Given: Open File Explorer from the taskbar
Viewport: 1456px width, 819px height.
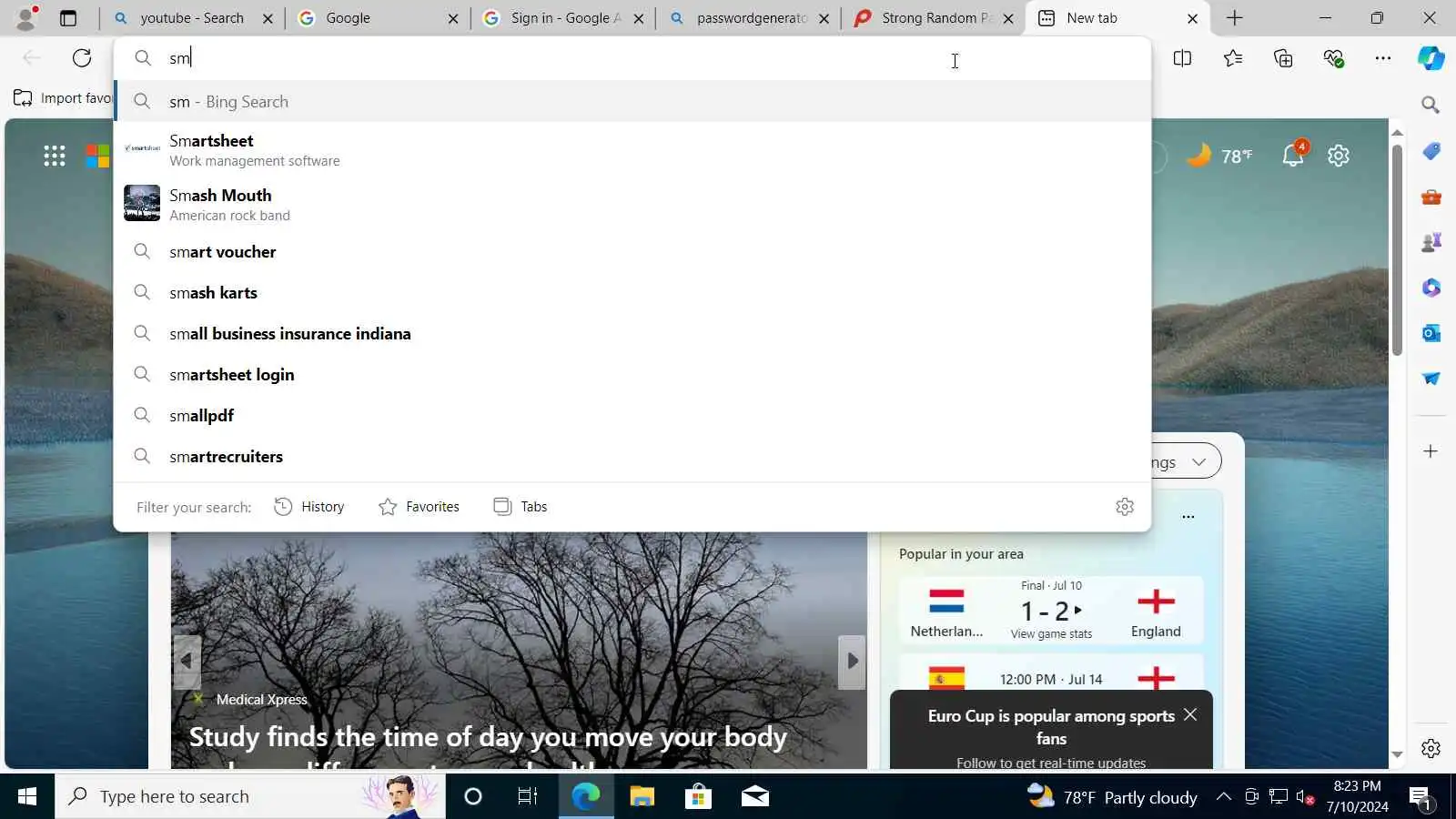Looking at the screenshot, I should (642, 796).
